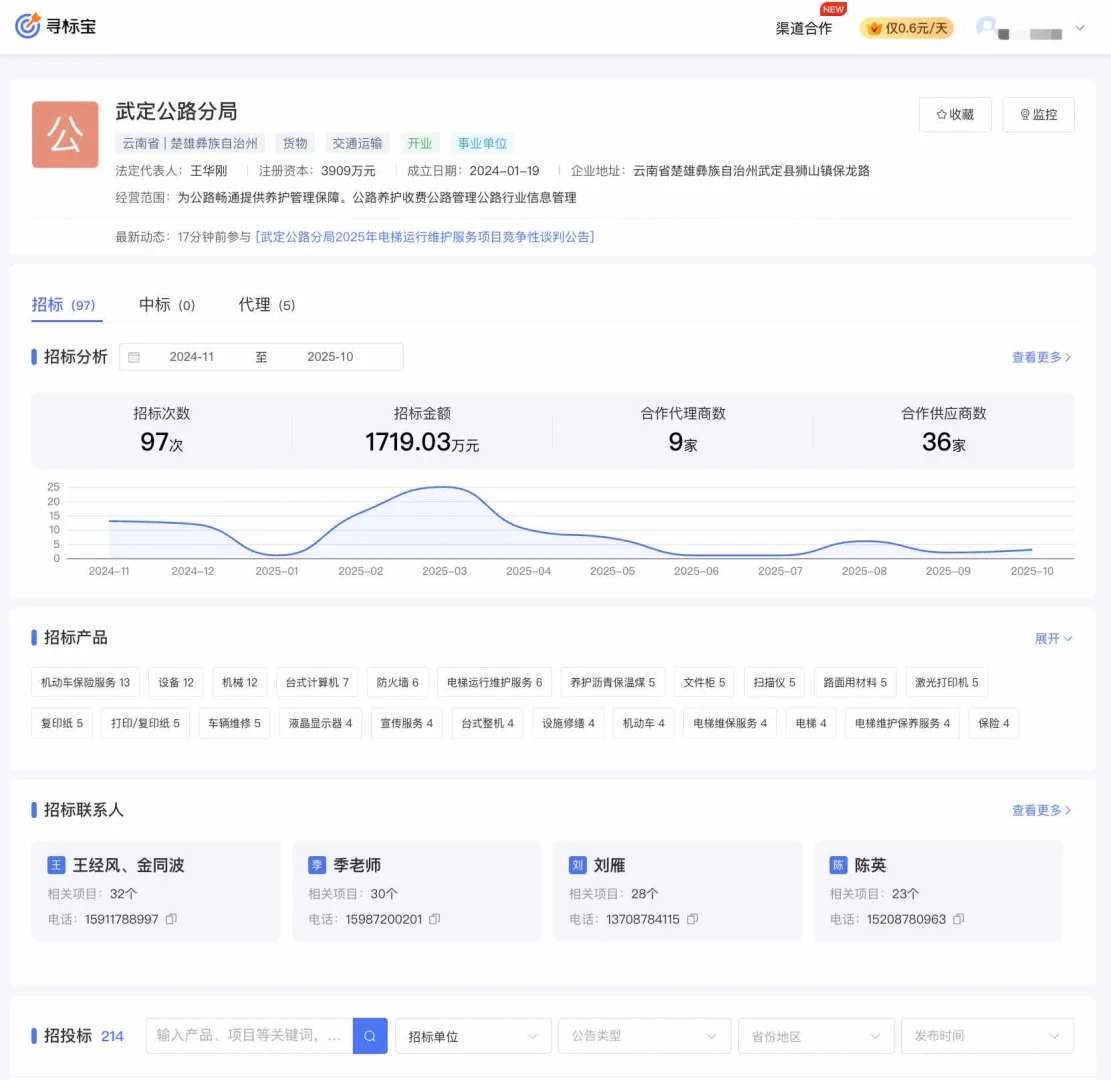The image size is (1111, 1080).
Task: Select the 交通运输 tag
Action: pyautogui.click(x=357, y=143)
